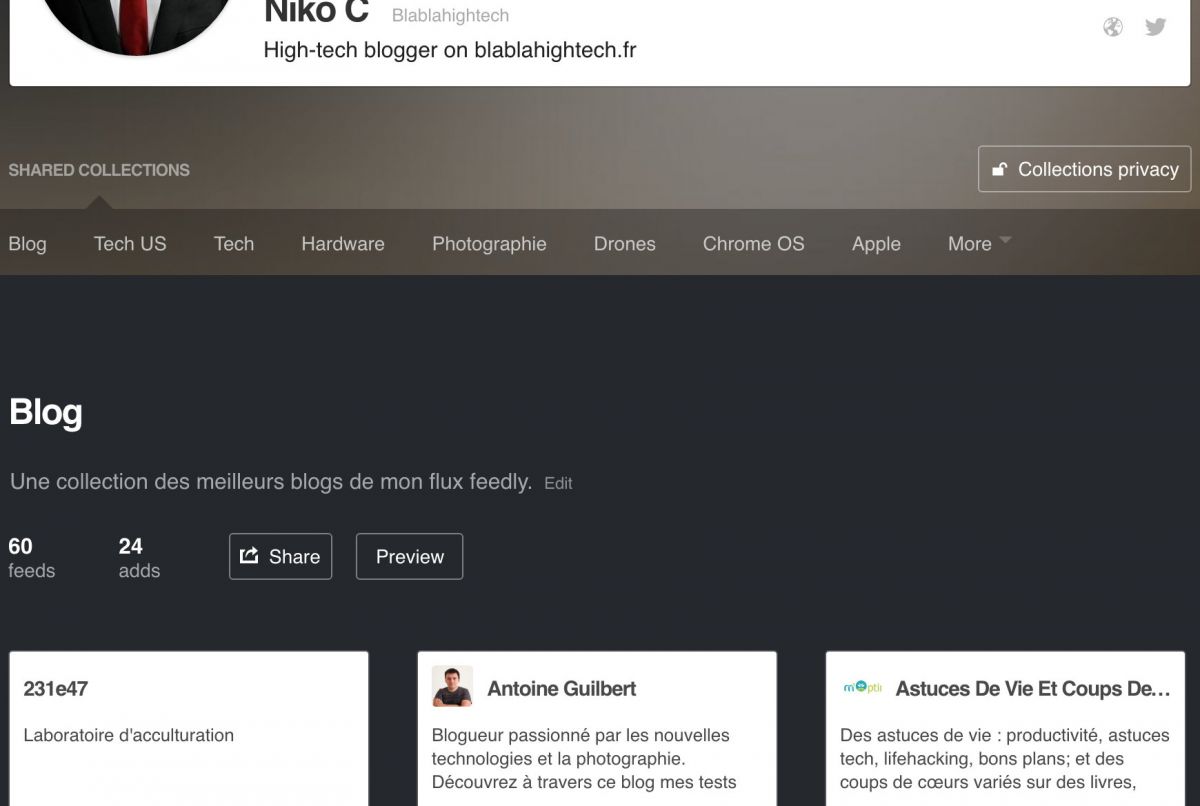
Task: Share the Blog collection
Action: pos(280,556)
